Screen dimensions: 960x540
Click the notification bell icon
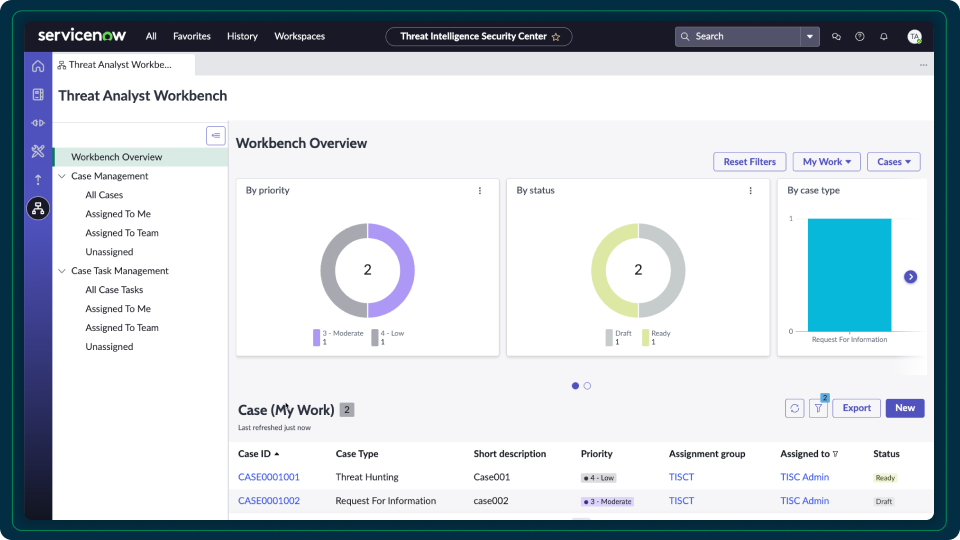pos(883,37)
